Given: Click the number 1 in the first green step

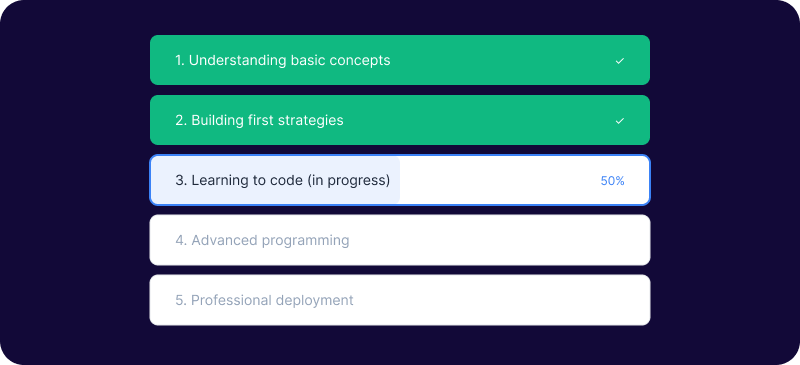Looking at the screenshot, I should (x=180, y=60).
